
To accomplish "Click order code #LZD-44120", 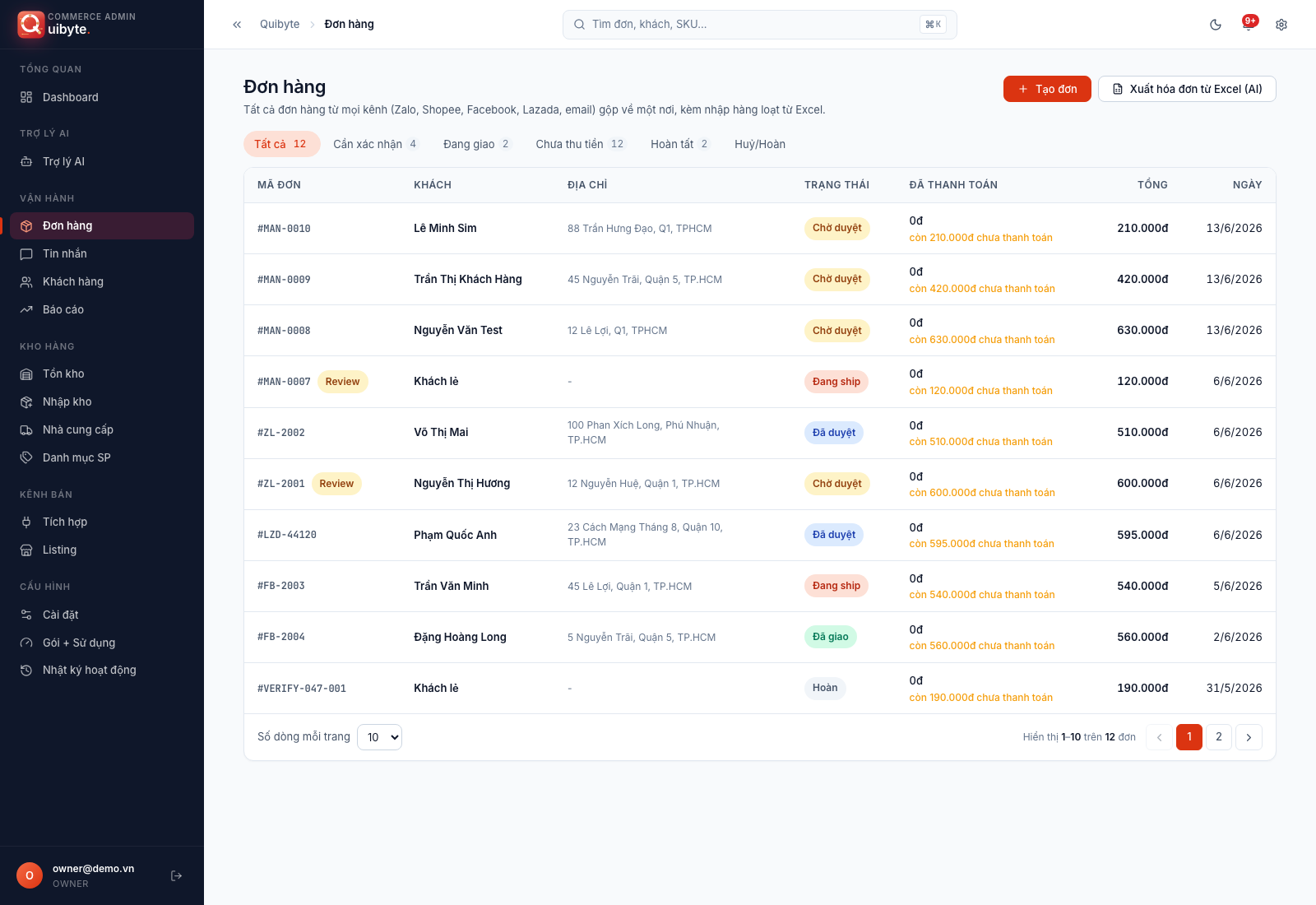I will pos(287,535).
